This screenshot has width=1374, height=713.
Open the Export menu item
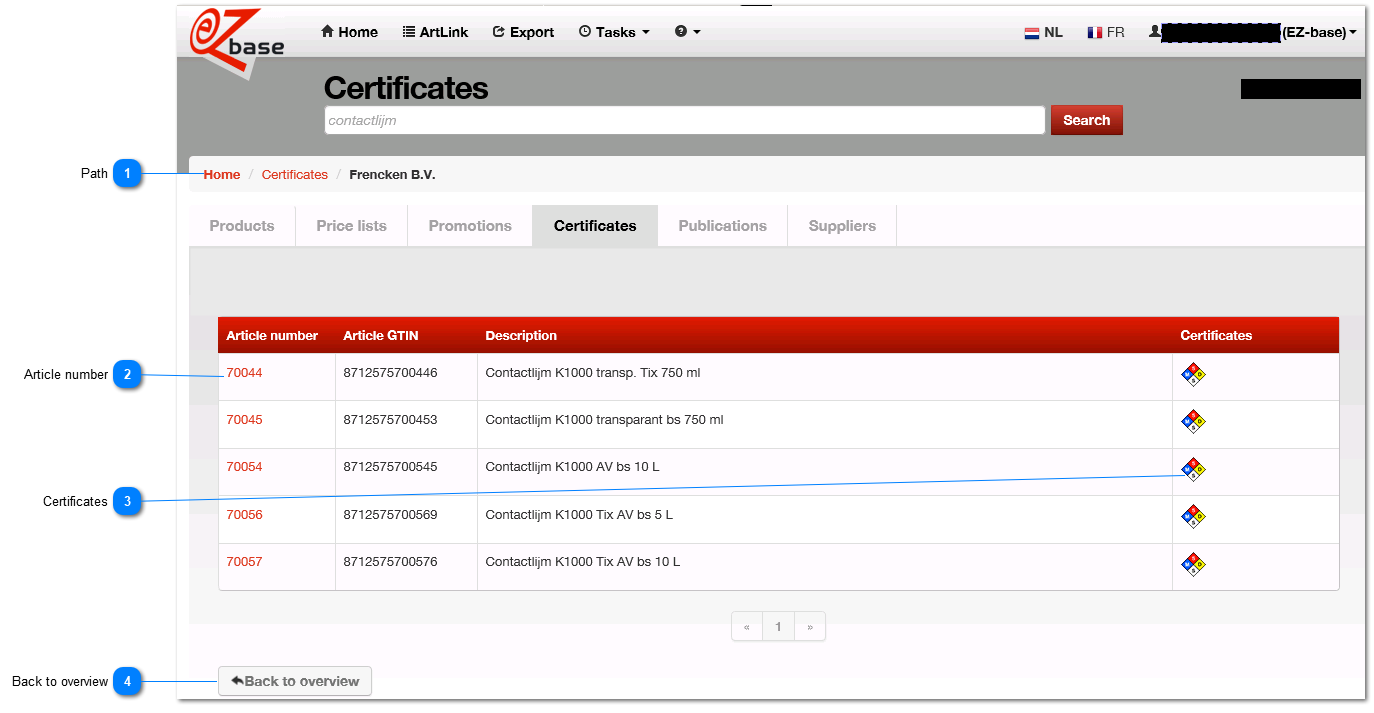click(x=523, y=32)
